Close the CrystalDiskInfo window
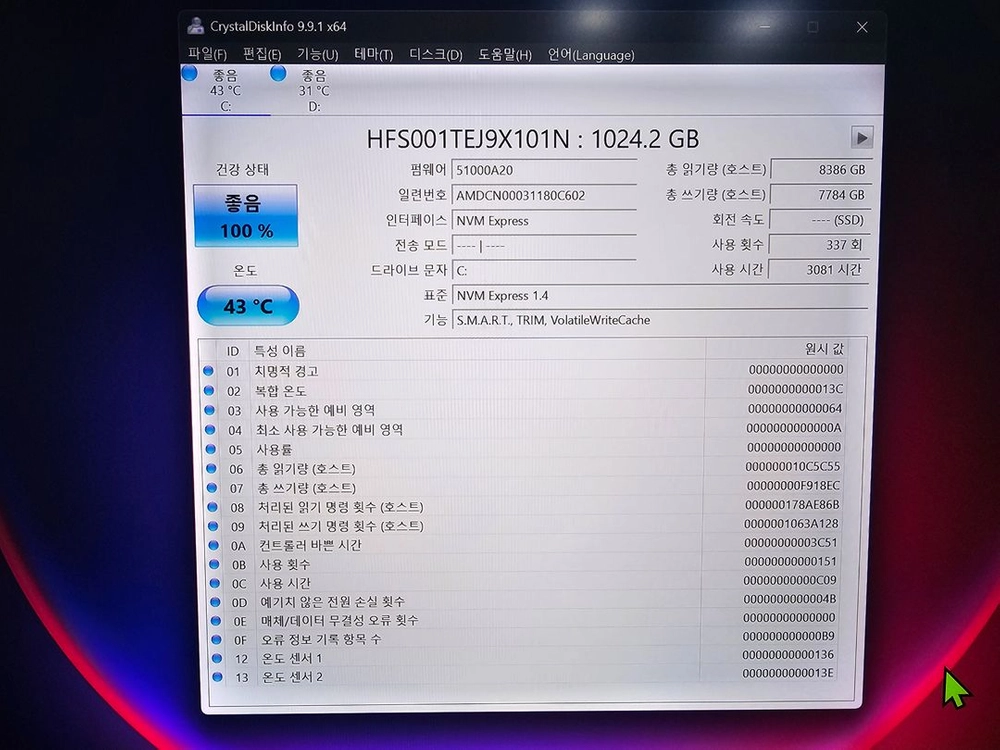The width and height of the screenshot is (1000, 750). [862, 27]
